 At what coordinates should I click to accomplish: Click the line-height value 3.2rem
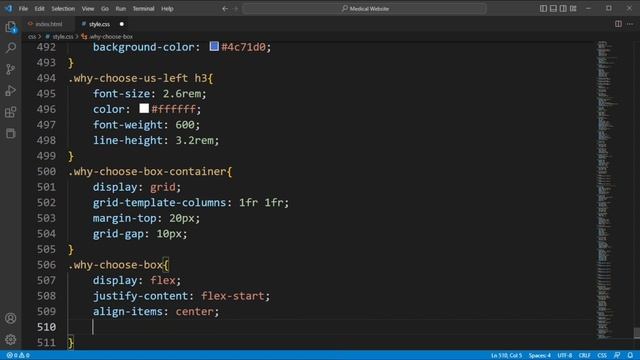point(194,140)
